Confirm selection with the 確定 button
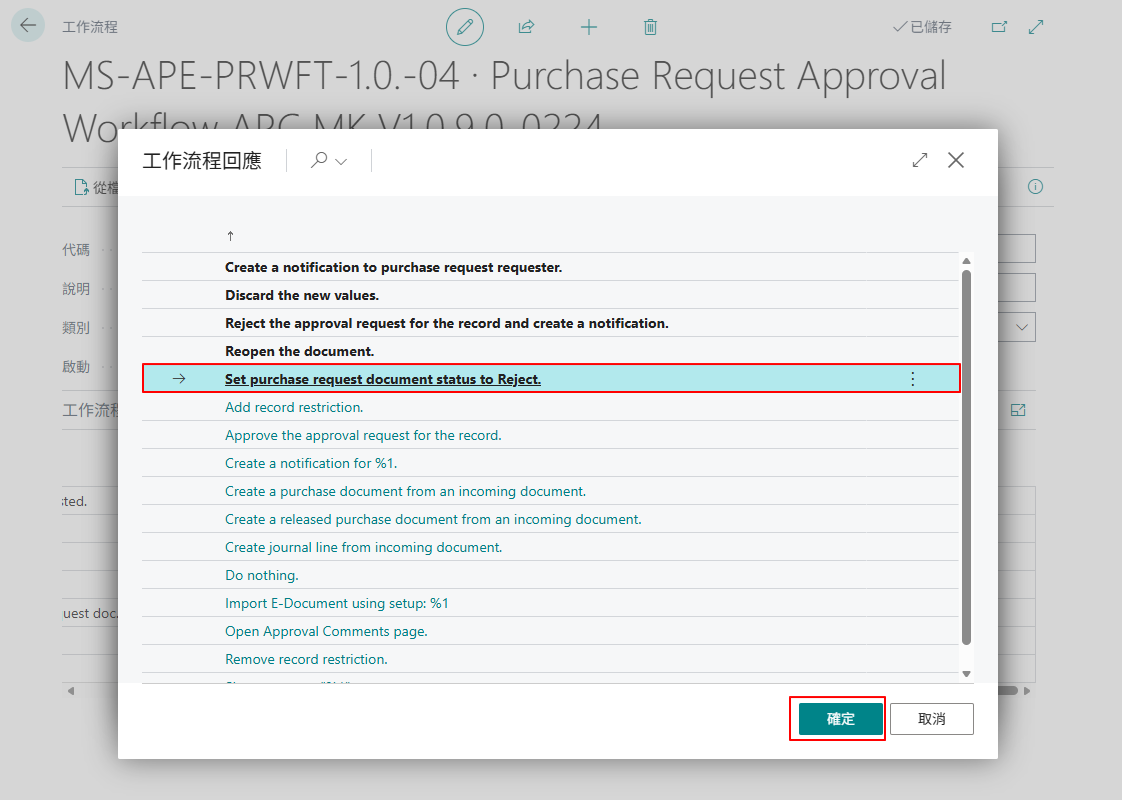This screenshot has width=1122, height=800. coord(841,718)
